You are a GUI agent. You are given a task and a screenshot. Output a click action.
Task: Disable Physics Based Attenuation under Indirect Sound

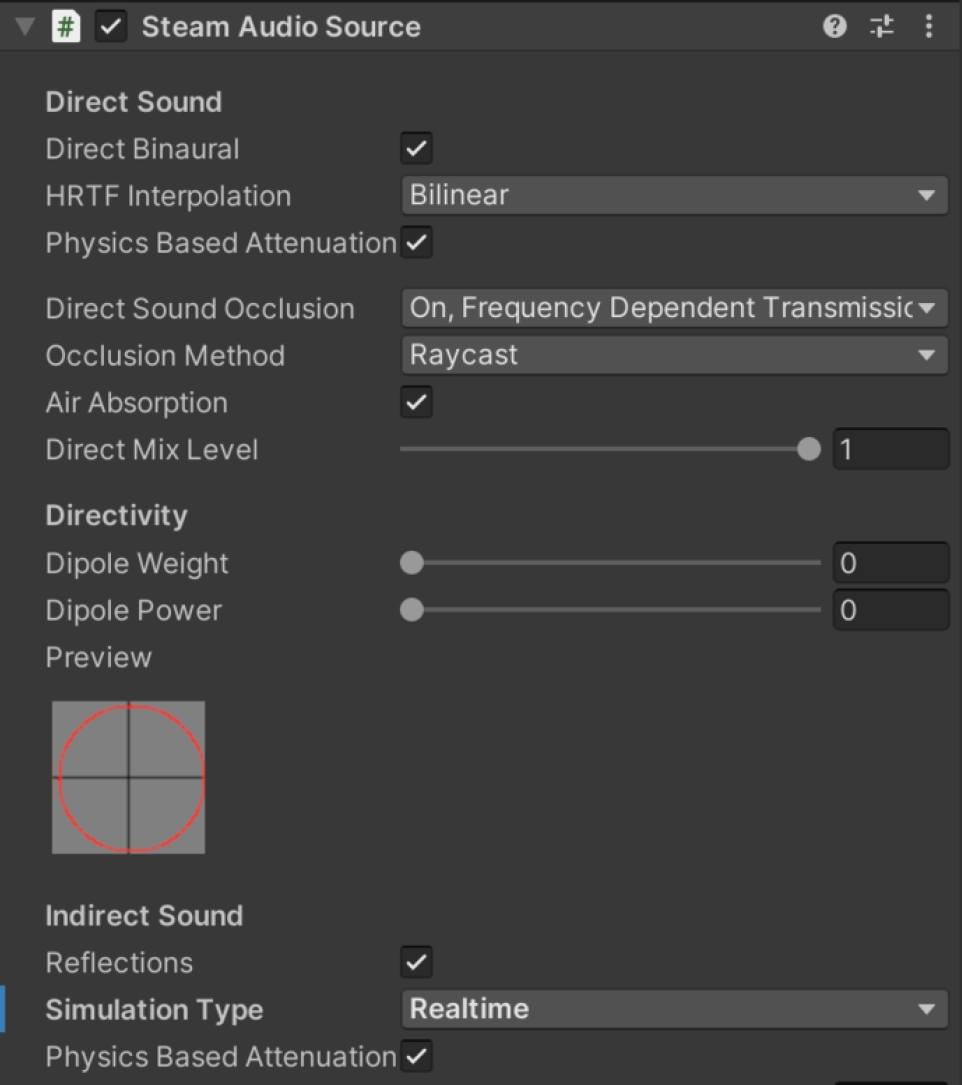(x=415, y=1056)
